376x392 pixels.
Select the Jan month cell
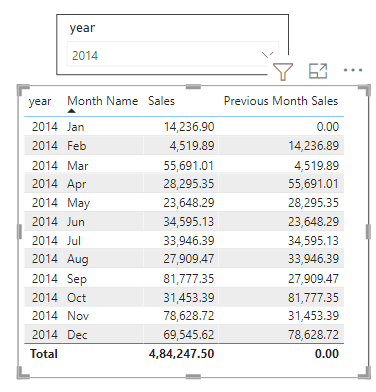click(x=76, y=127)
